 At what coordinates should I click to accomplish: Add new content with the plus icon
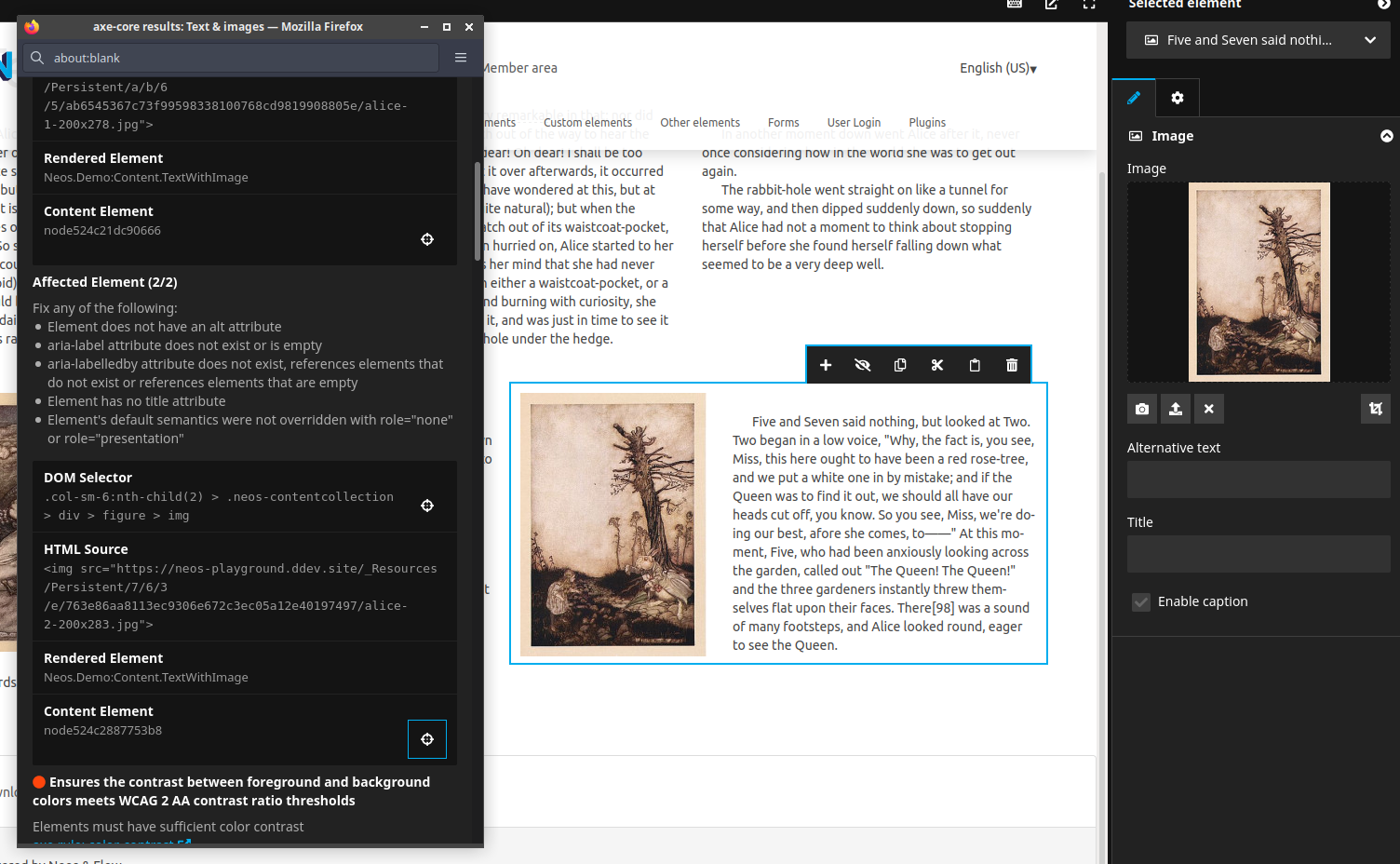pyautogui.click(x=826, y=365)
